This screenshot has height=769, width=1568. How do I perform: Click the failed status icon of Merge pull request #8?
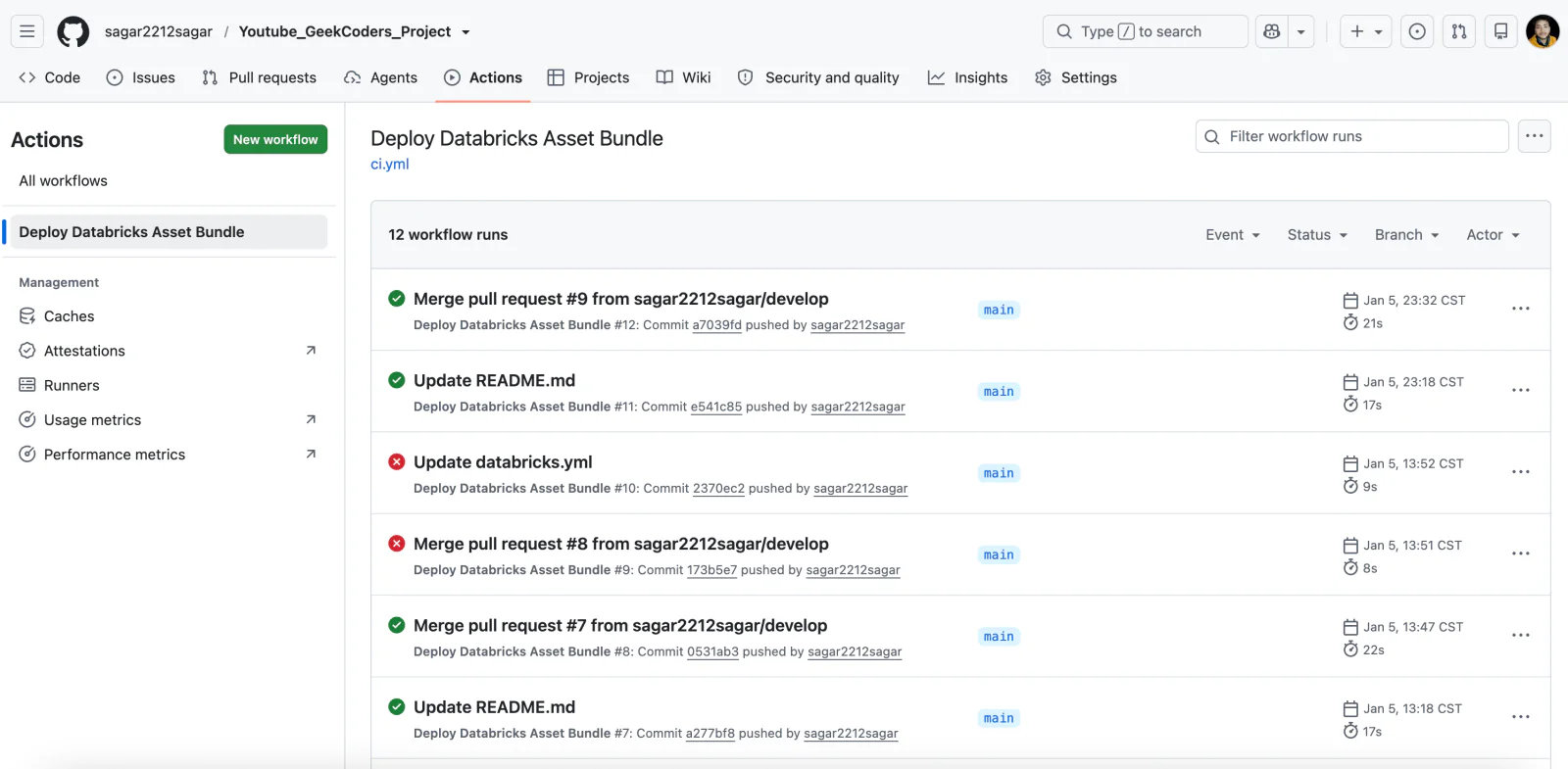(397, 544)
